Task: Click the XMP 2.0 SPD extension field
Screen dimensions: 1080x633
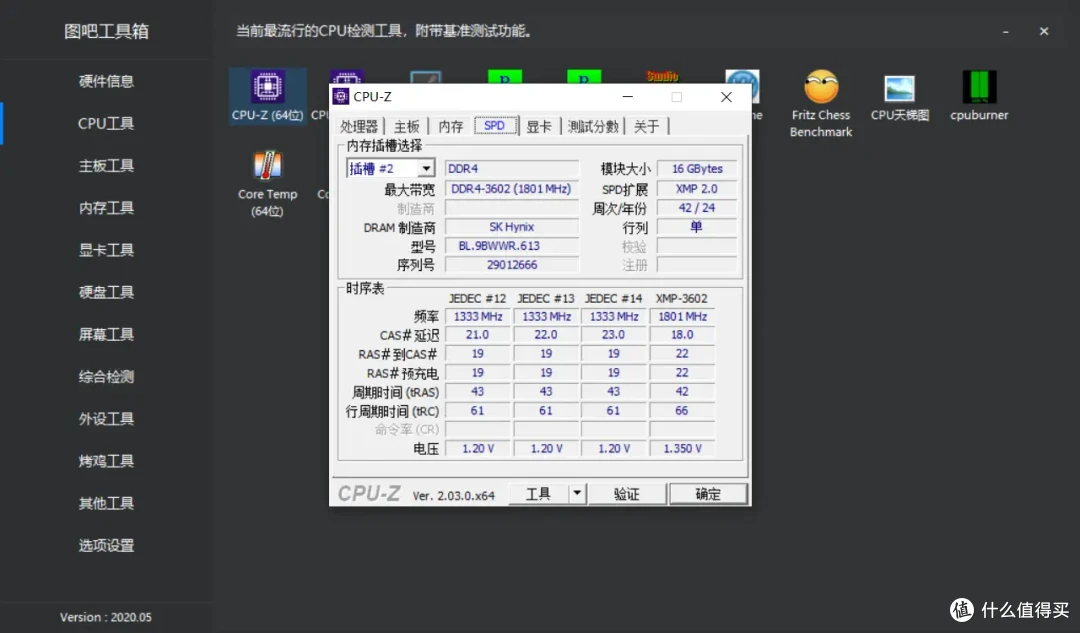Action: click(x=697, y=189)
